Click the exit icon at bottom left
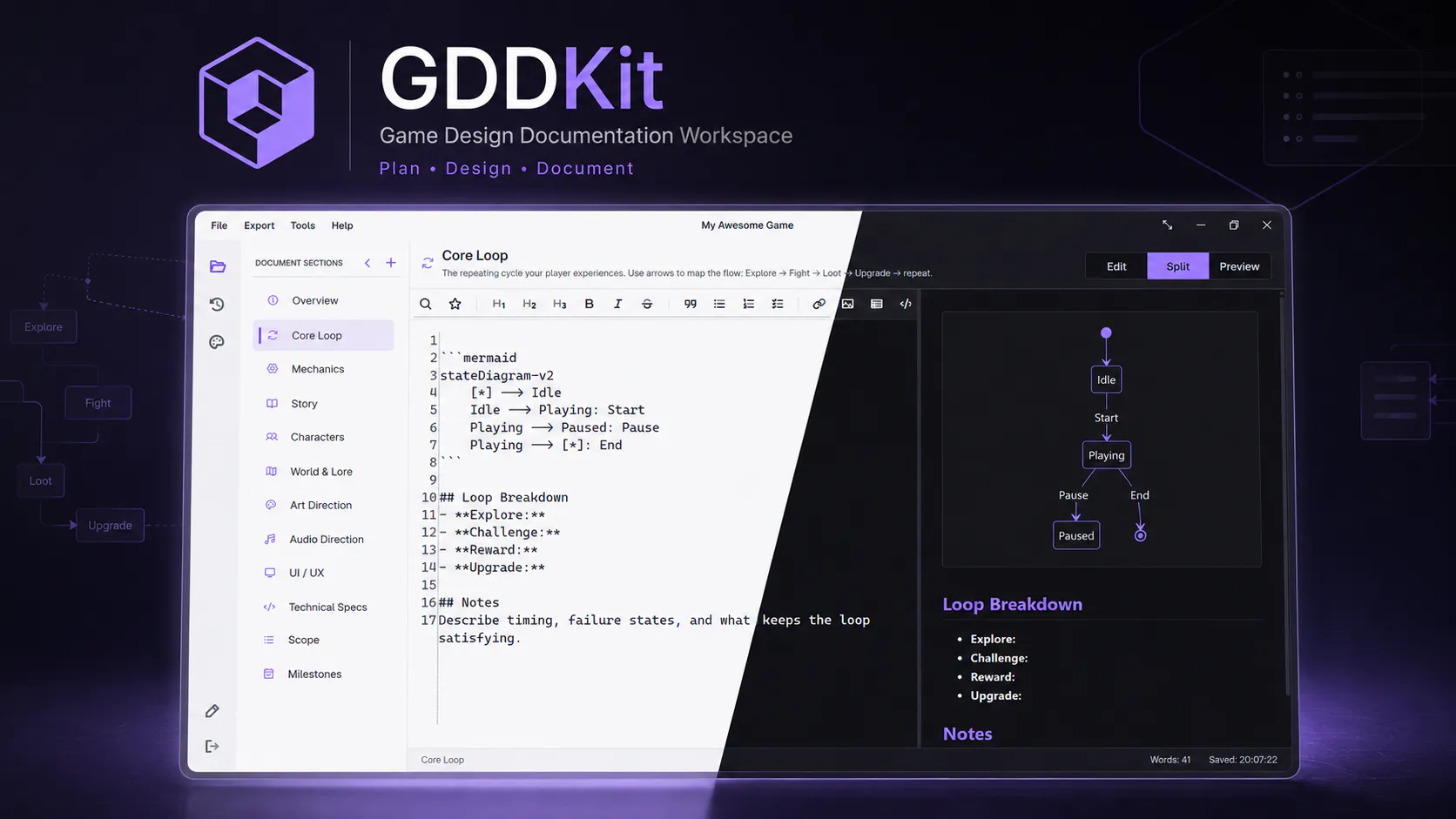This screenshot has width=1456, height=819. 212,746
